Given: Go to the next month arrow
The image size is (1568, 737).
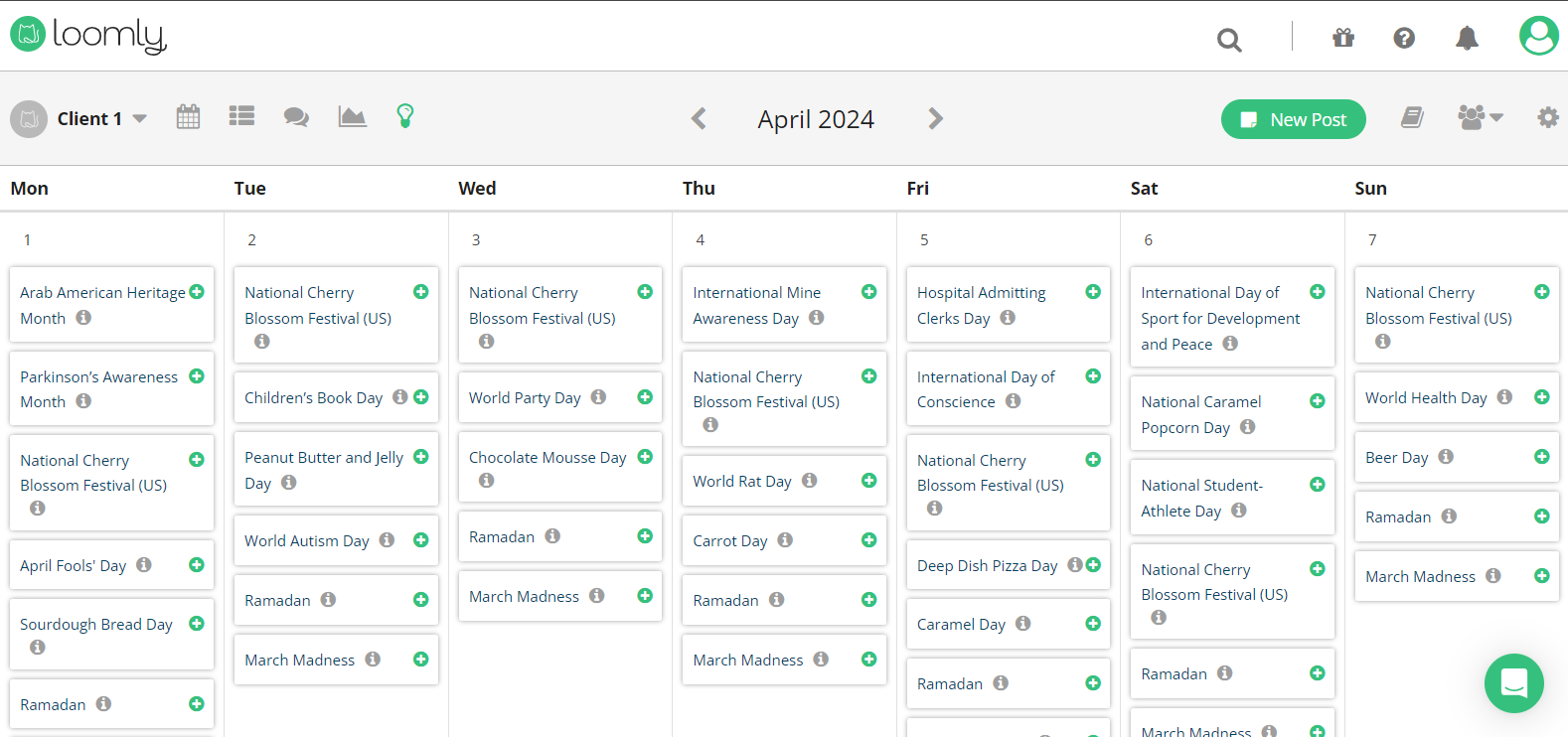Looking at the screenshot, I should (935, 119).
